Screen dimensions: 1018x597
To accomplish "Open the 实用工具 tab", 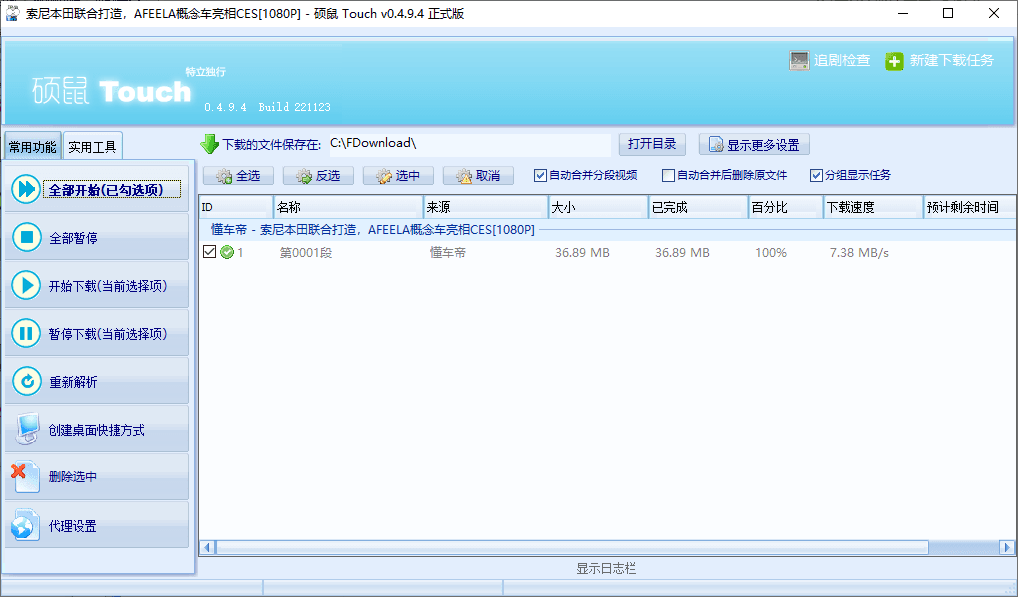I will (92, 147).
